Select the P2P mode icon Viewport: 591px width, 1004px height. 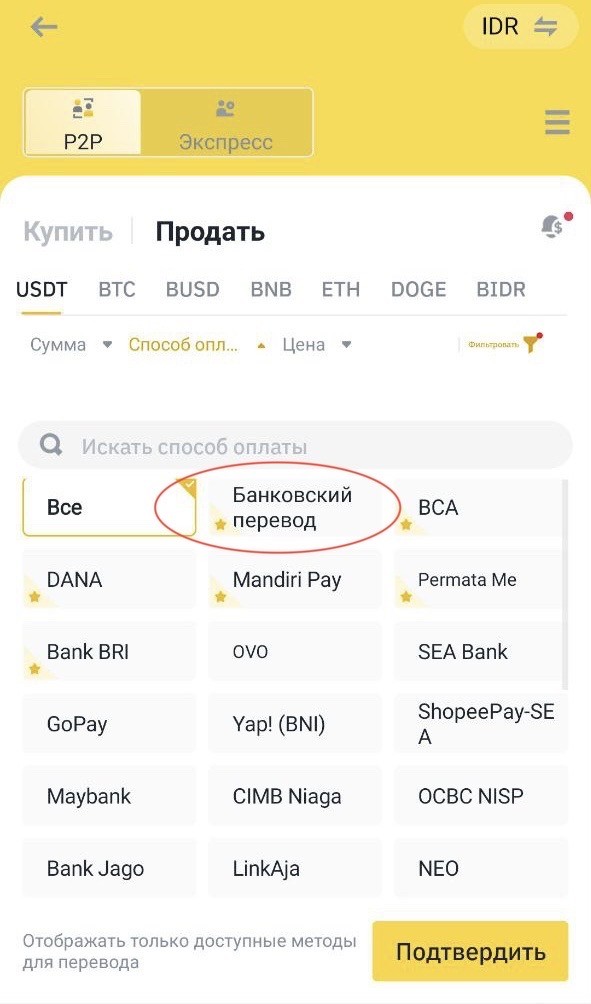(x=83, y=108)
